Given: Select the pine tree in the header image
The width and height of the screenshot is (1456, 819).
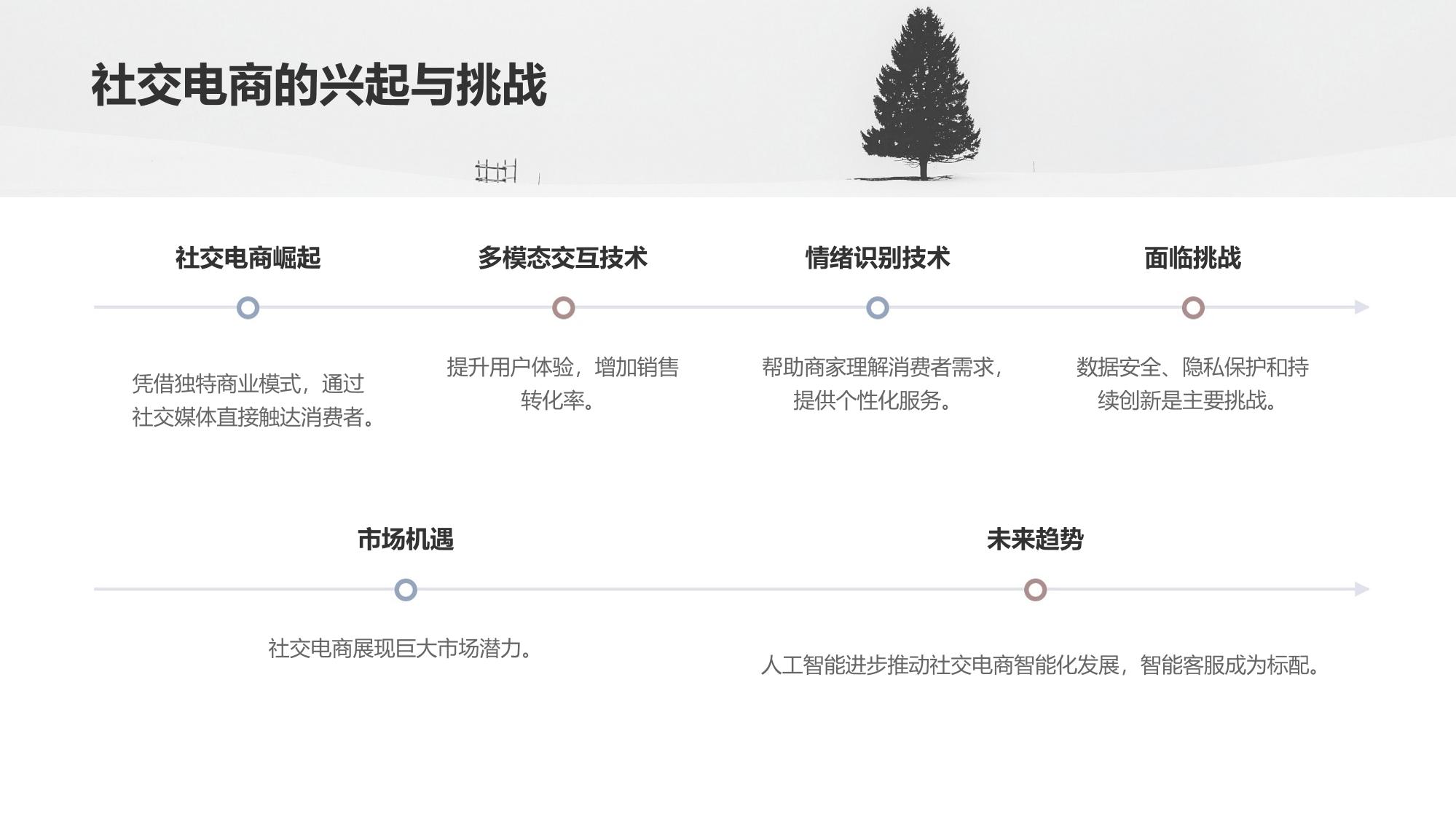Looking at the screenshot, I should pos(922,93).
